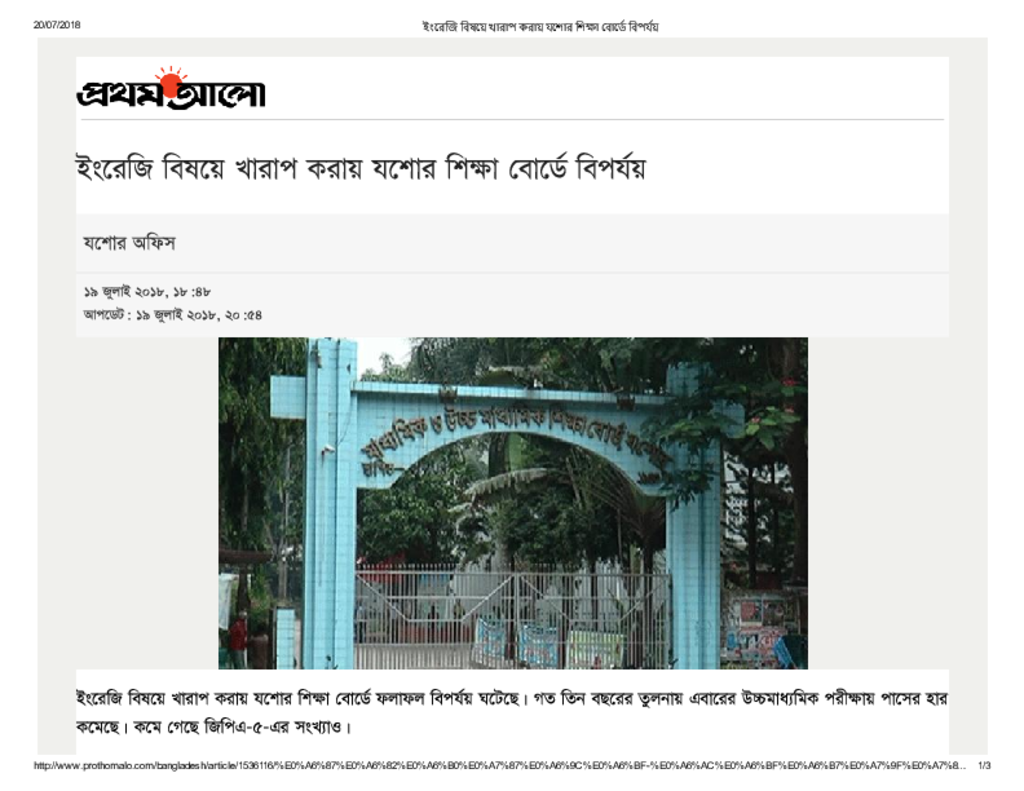Open the যশোর অফিস author byline

point(129,243)
